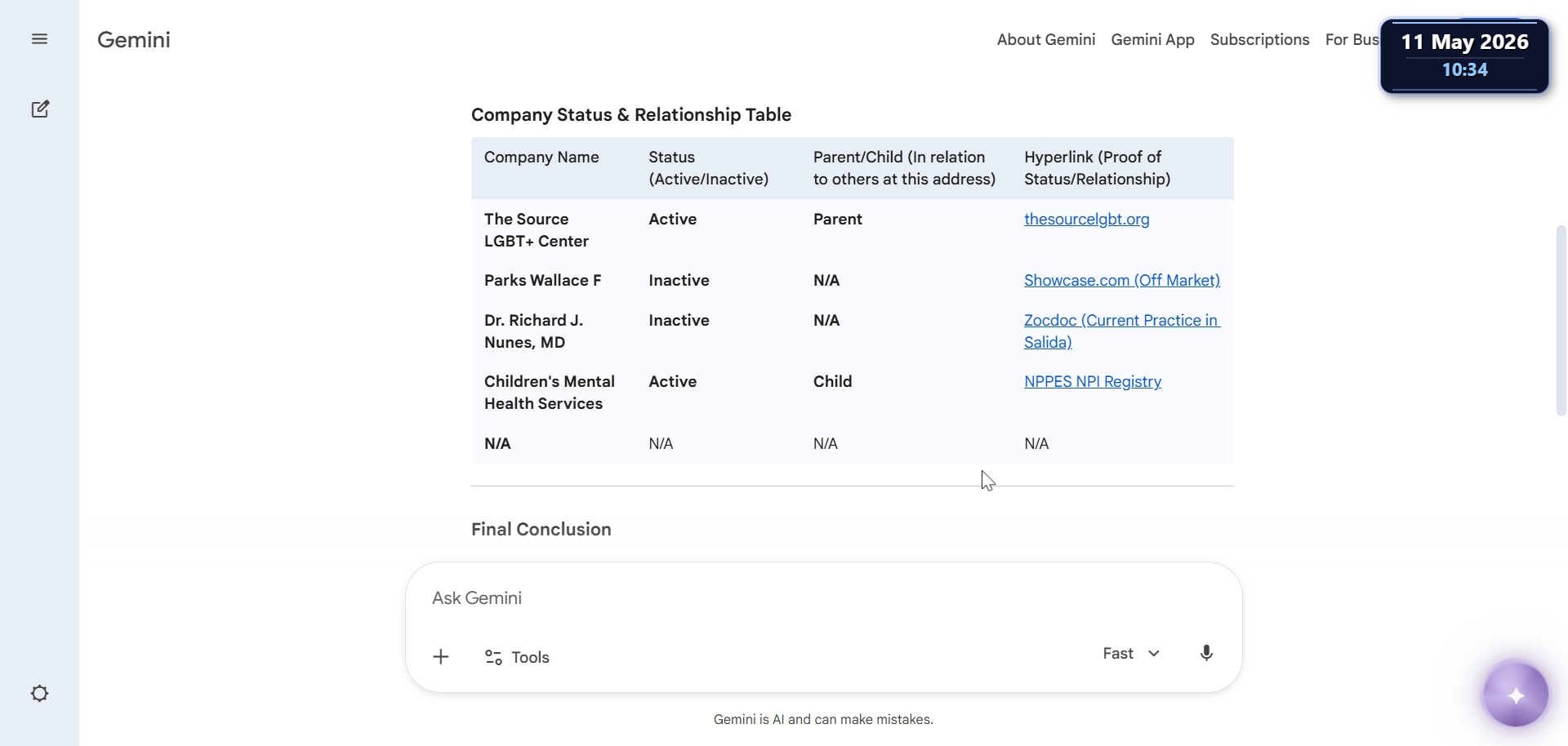Select 'Dr. Richard J. Nunes, MD' cell
Image resolution: width=1568 pixels, height=746 pixels.
534,331
